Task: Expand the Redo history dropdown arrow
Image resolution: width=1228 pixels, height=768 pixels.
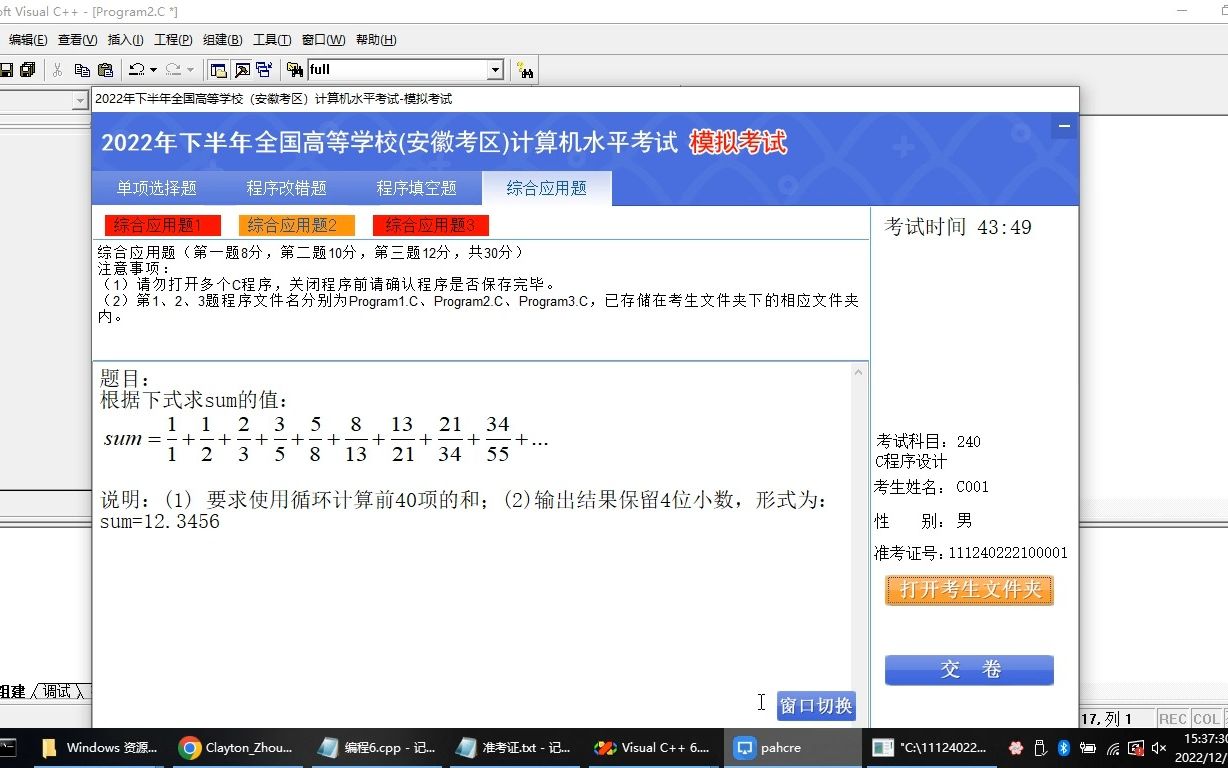Action: 189,70
